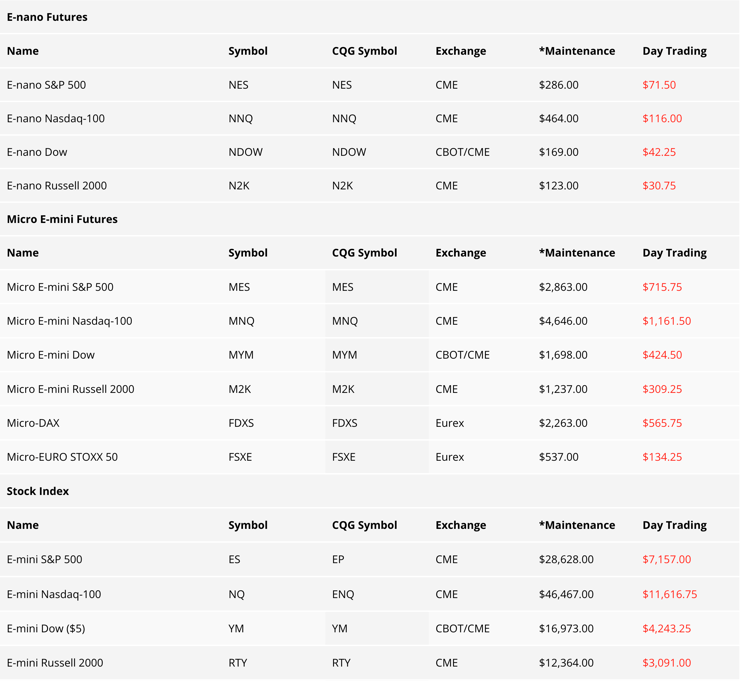Screen dimensions: 740x681
Task: Click the E-mini Russell 2000 name cell
Action: tap(55, 663)
